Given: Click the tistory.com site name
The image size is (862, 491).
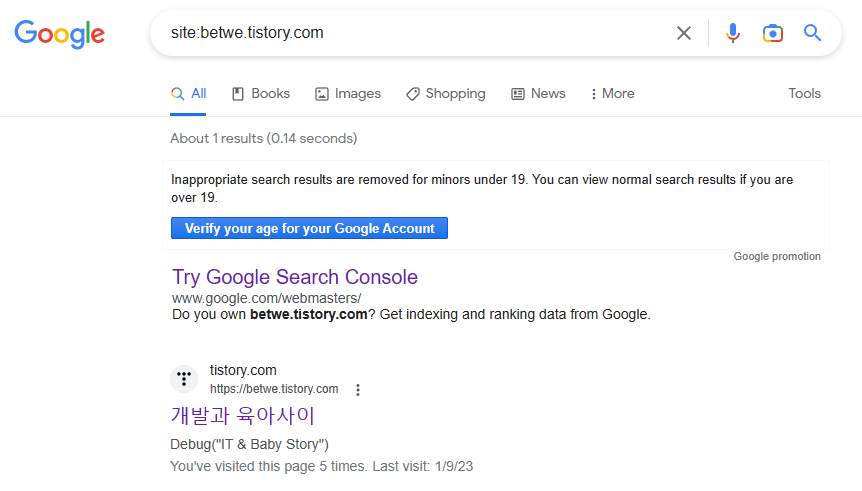Looking at the screenshot, I should (x=243, y=370).
